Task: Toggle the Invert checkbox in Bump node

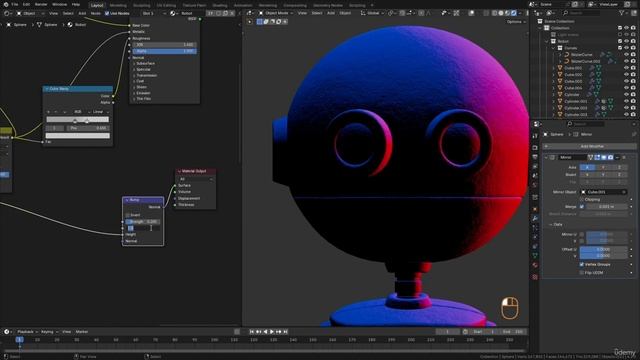Action: pyautogui.click(x=128, y=215)
